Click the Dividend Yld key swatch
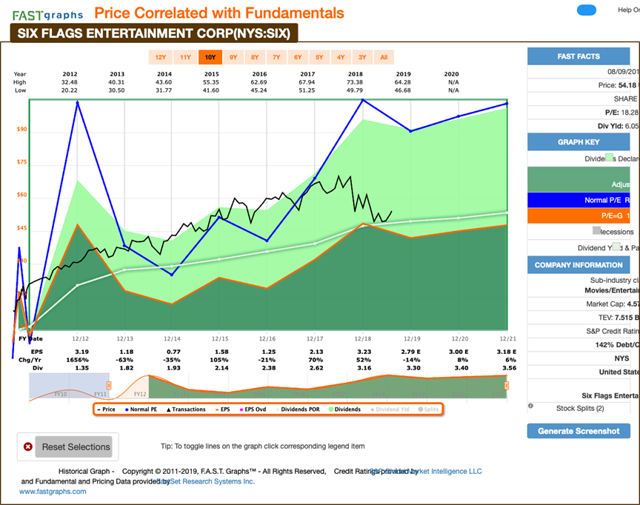This screenshot has height=505, width=640. click(x=616, y=247)
